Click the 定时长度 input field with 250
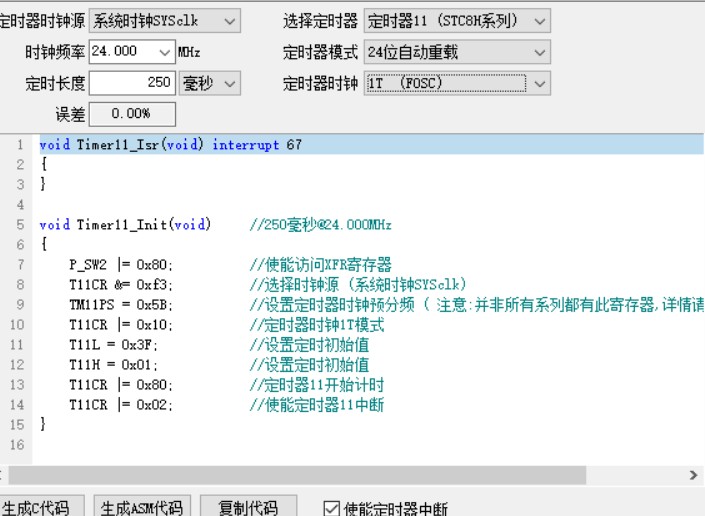The image size is (705, 516). click(x=132, y=83)
